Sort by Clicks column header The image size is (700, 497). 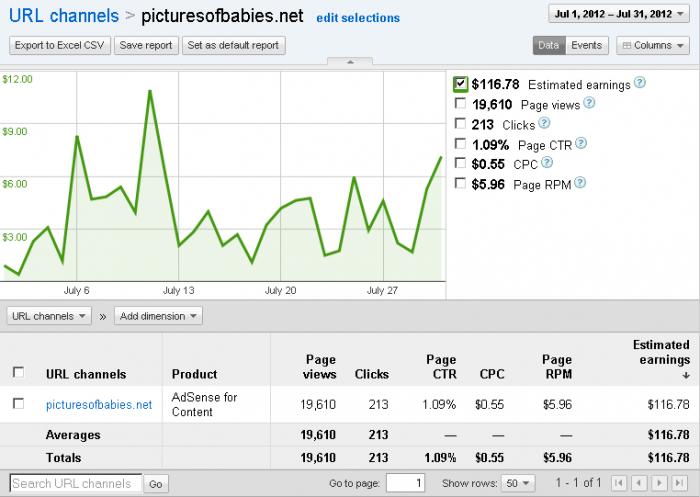point(371,374)
